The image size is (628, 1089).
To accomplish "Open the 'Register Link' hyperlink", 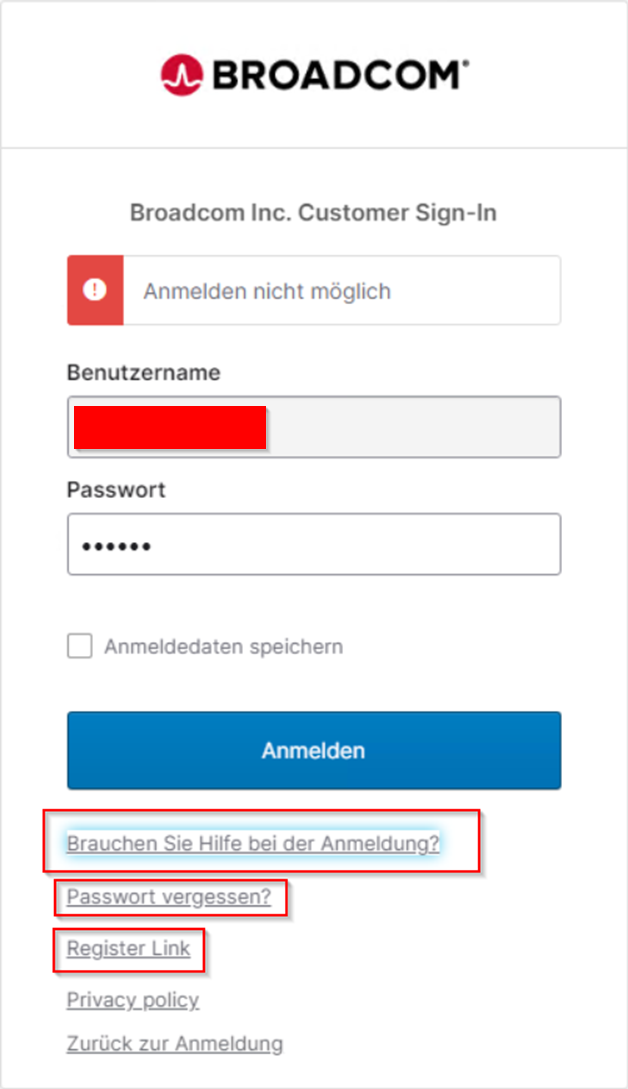I will [129, 948].
